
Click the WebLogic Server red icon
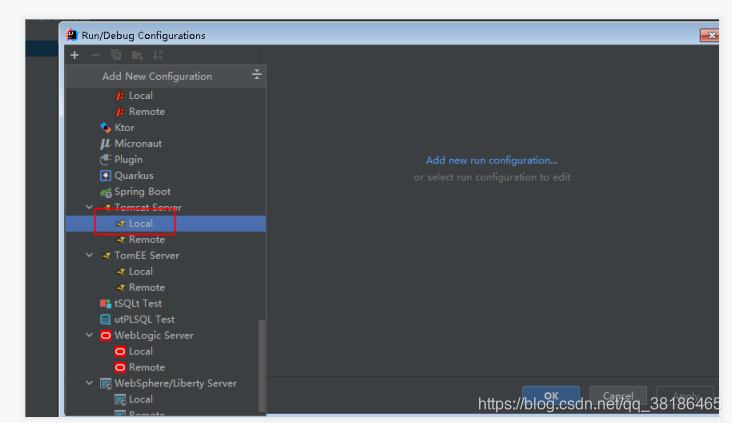point(106,335)
